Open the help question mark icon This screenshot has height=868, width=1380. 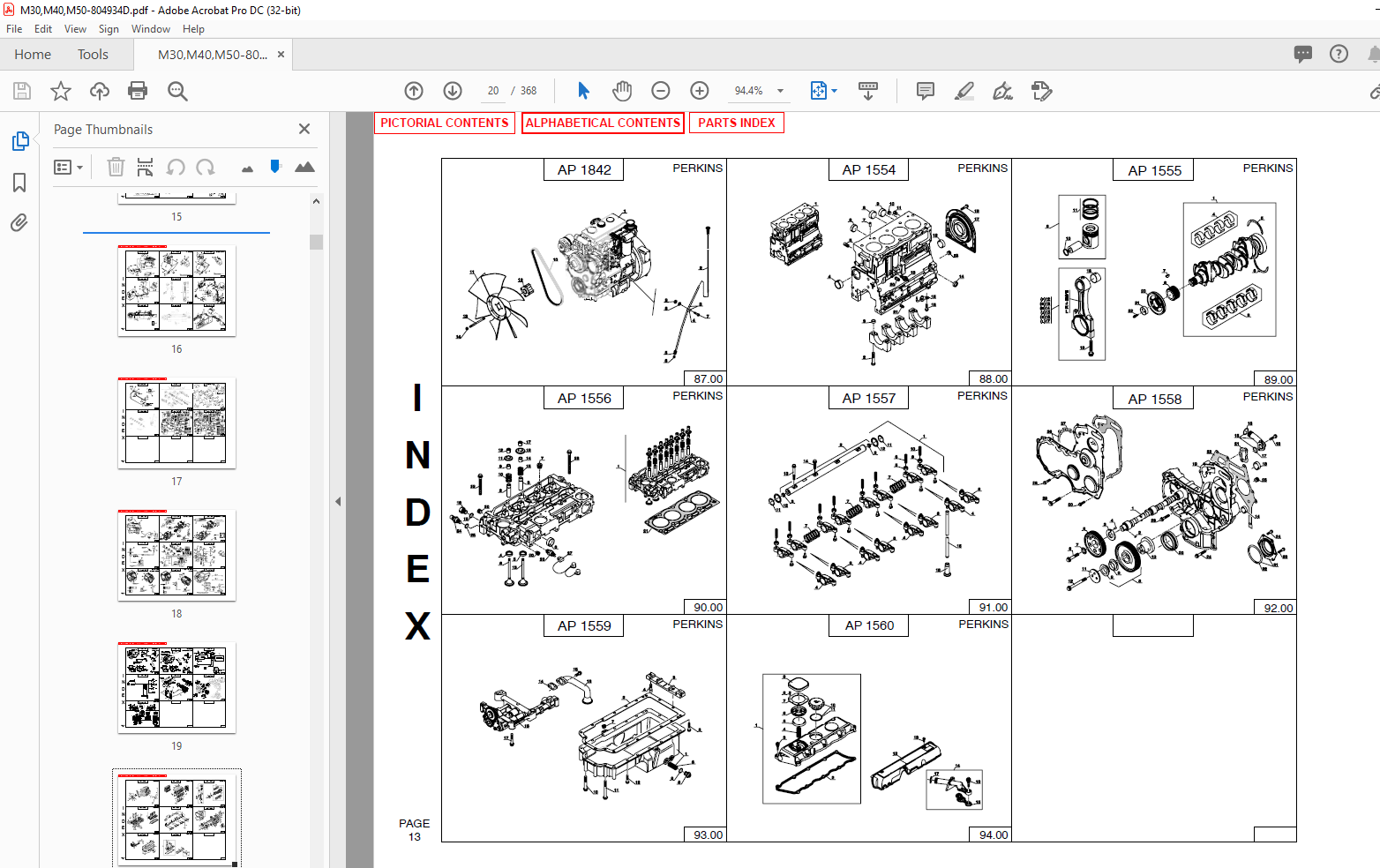(x=1339, y=54)
